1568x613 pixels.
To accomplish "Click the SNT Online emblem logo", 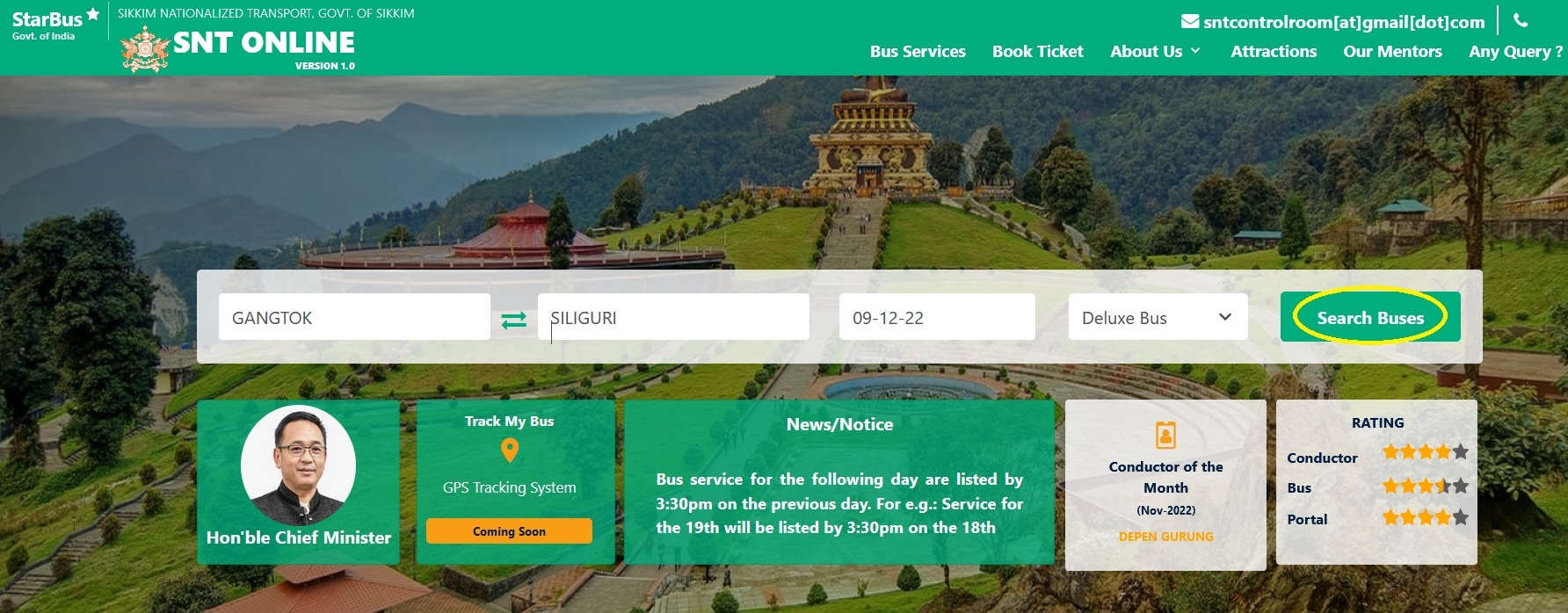I will point(144,48).
